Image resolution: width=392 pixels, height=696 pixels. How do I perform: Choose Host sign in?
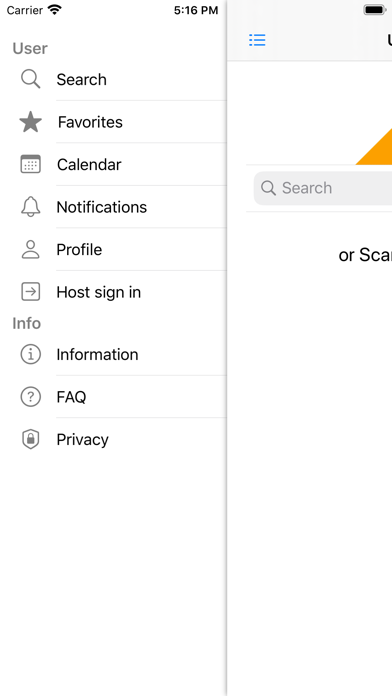click(x=113, y=292)
